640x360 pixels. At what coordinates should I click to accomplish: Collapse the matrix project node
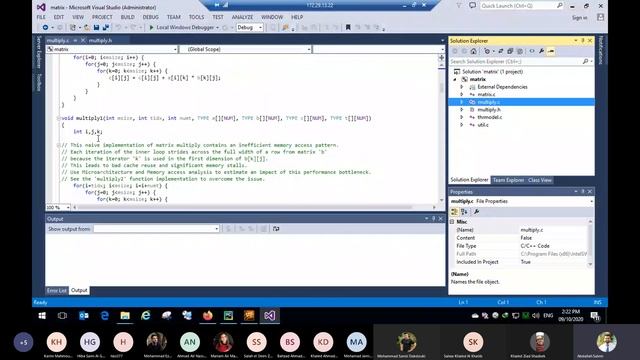click(456, 80)
